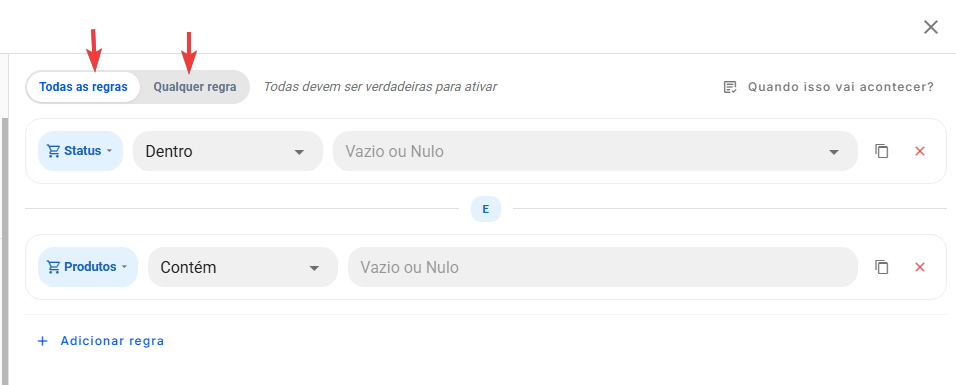Click the cart icon in Produtos chip

point(54,267)
